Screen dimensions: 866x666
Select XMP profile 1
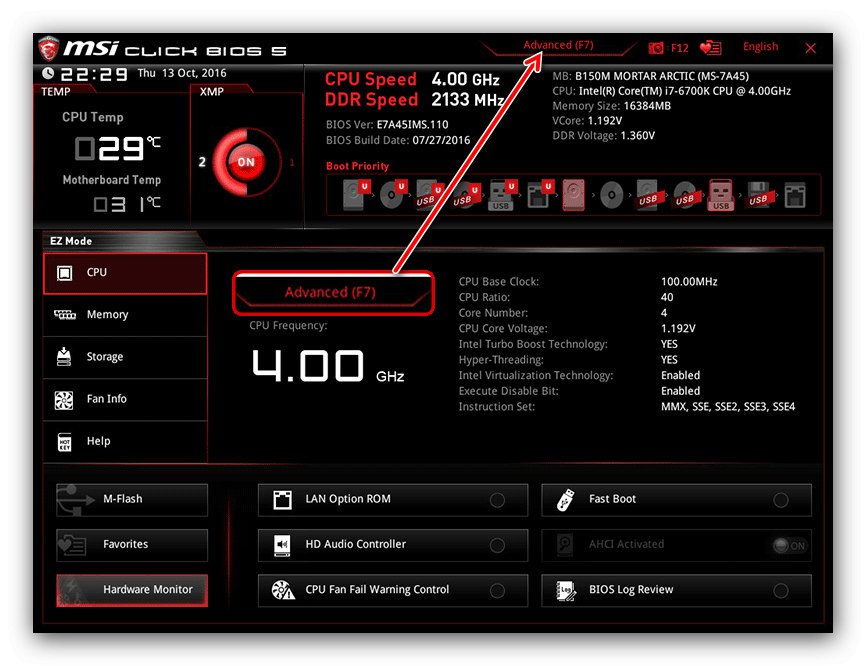tap(292, 162)
